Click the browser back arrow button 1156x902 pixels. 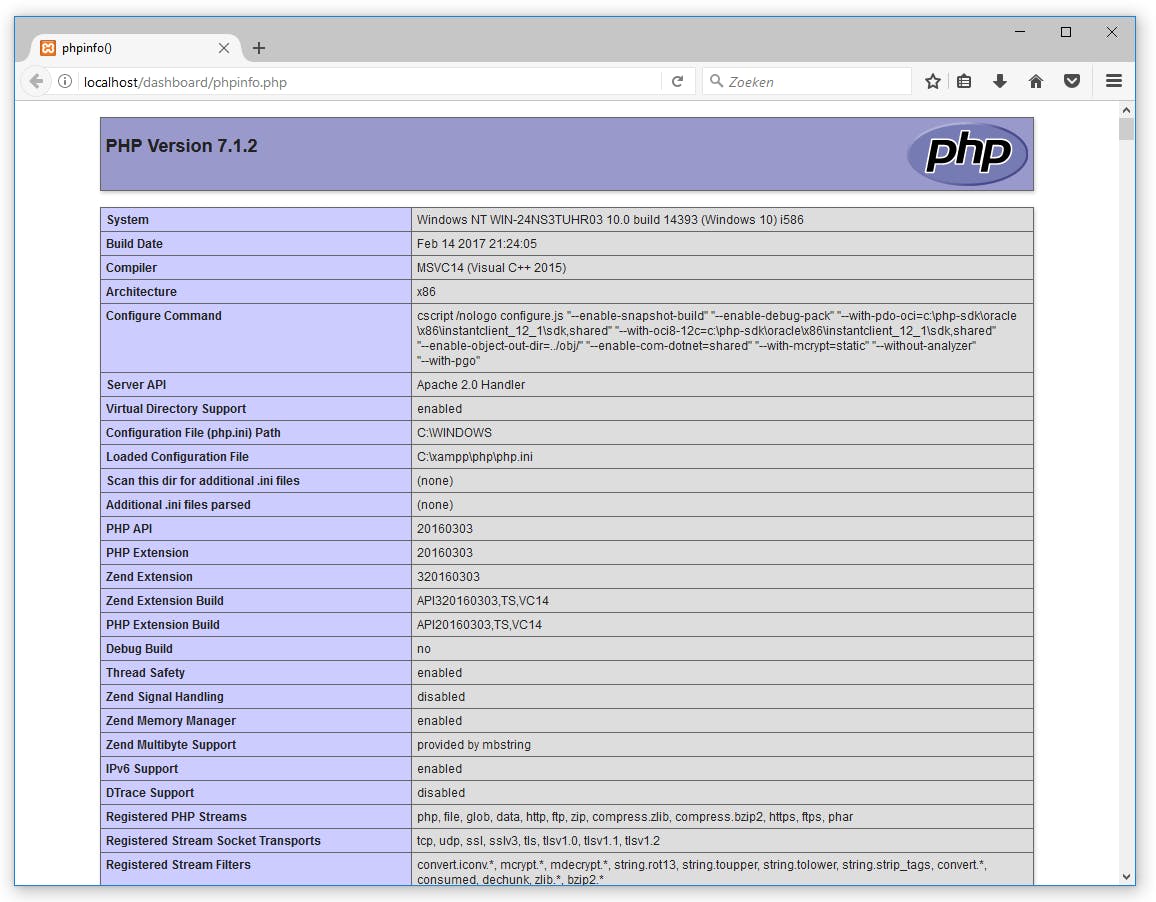point(35,81)
